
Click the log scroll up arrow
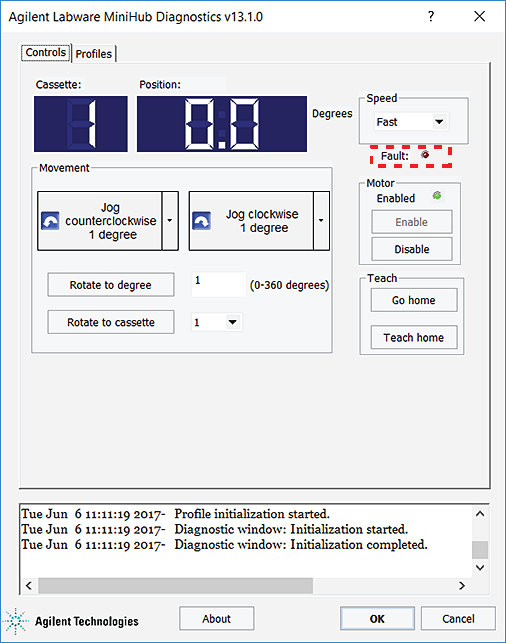coord(480,514)
